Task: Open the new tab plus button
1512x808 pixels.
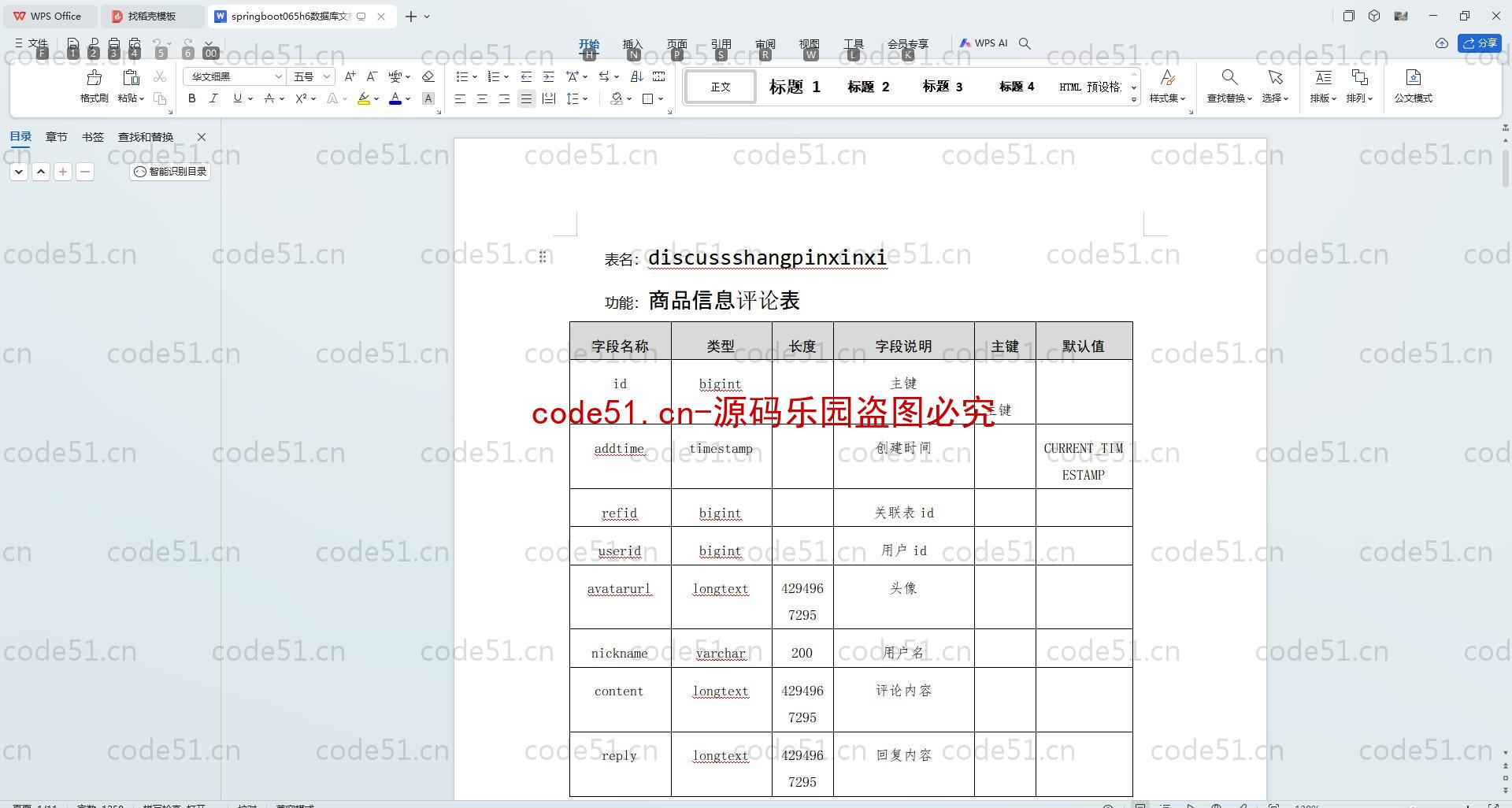Action: (410, 16)
